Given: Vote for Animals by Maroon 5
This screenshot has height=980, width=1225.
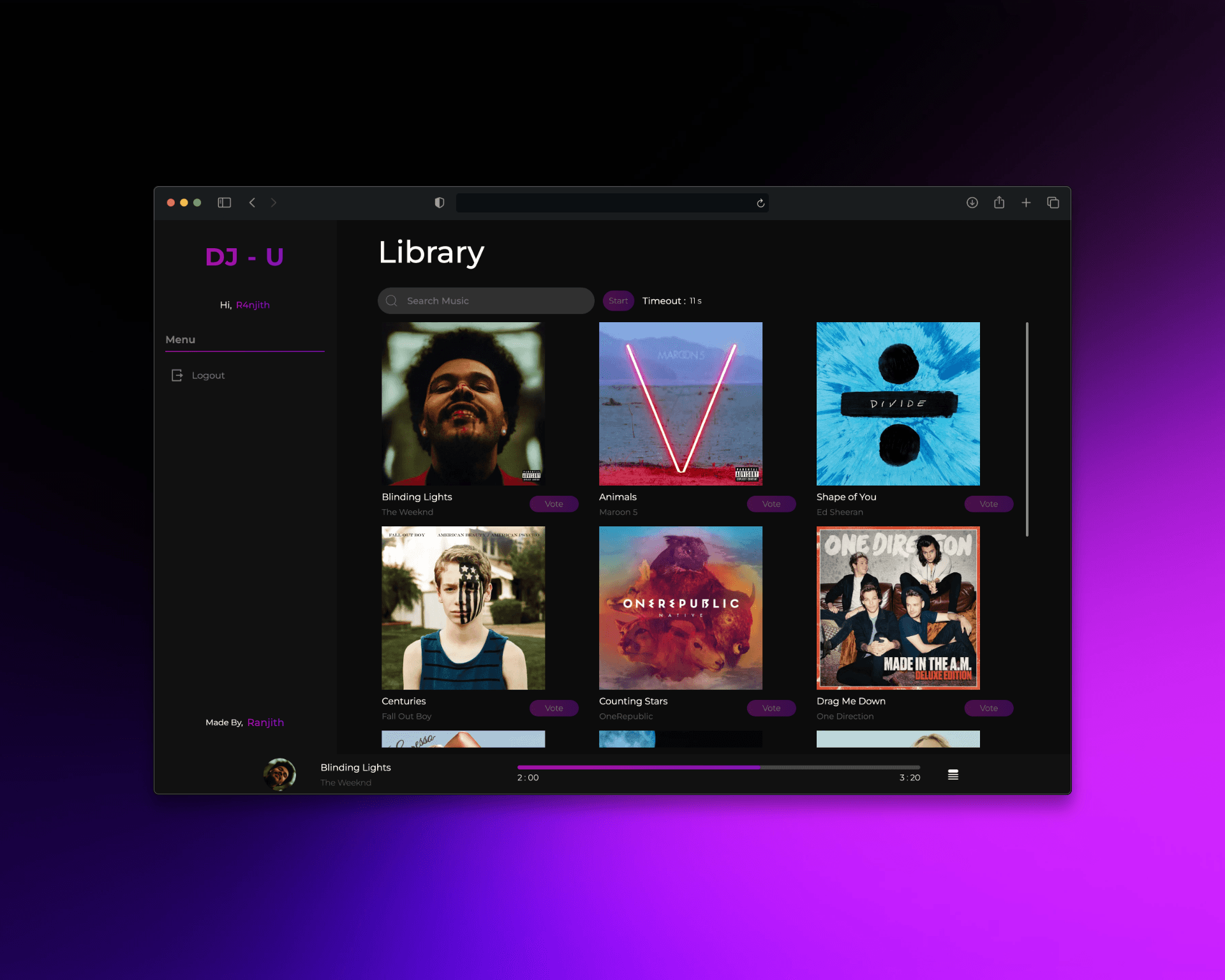Looking at the screenshot, I should coord(771,504).
